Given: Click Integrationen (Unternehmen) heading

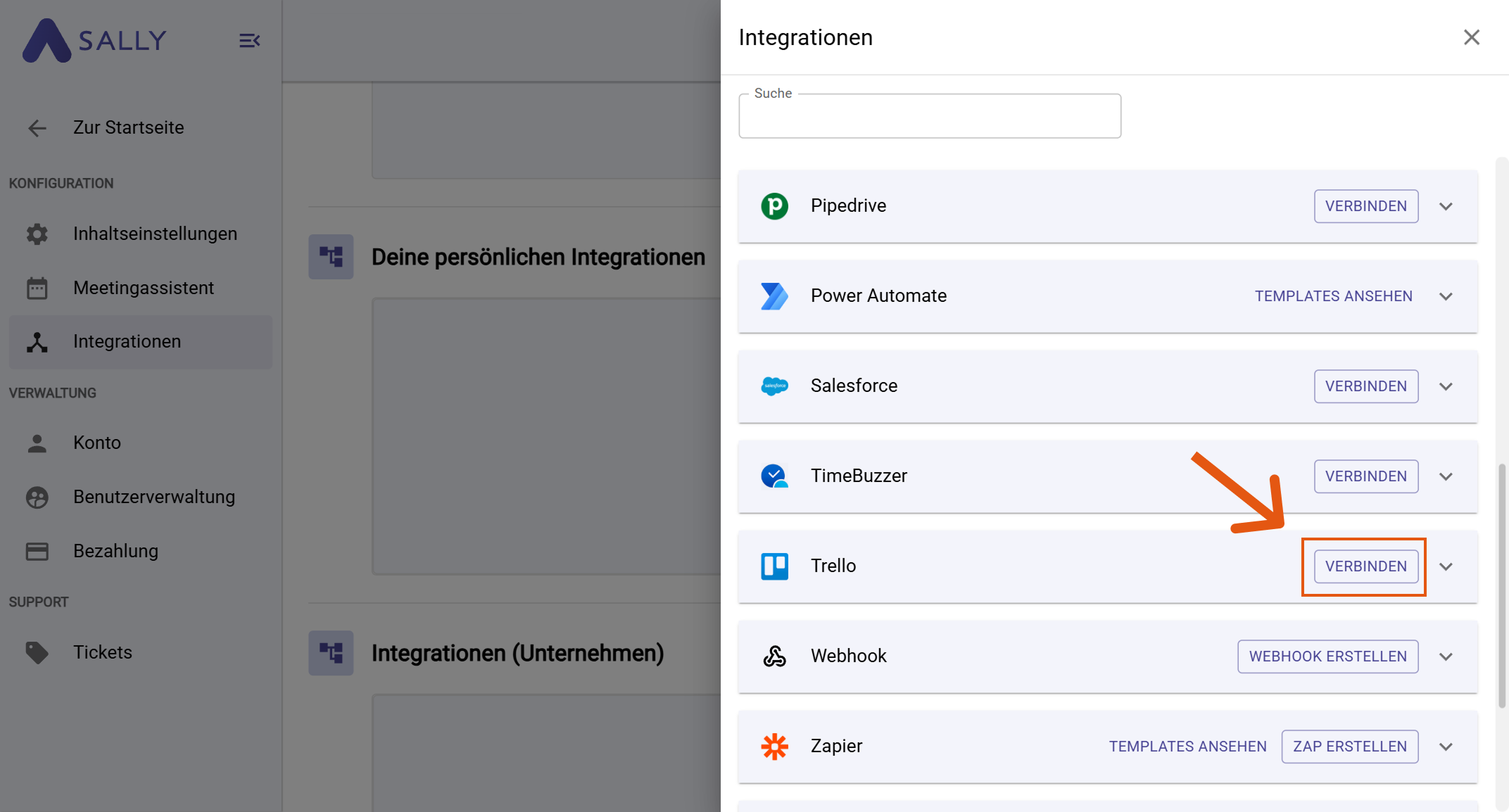Looking at the screenshot, I should (518, 654).
